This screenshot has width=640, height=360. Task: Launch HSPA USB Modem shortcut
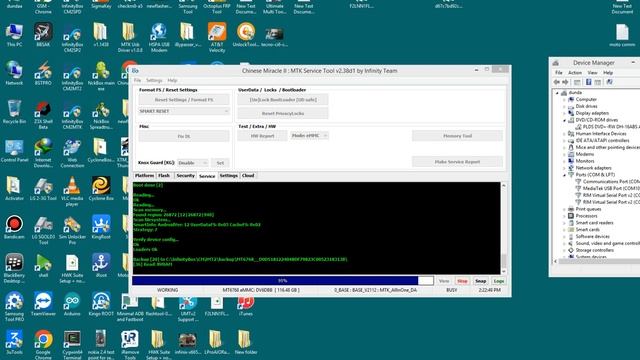pos(159,38)
